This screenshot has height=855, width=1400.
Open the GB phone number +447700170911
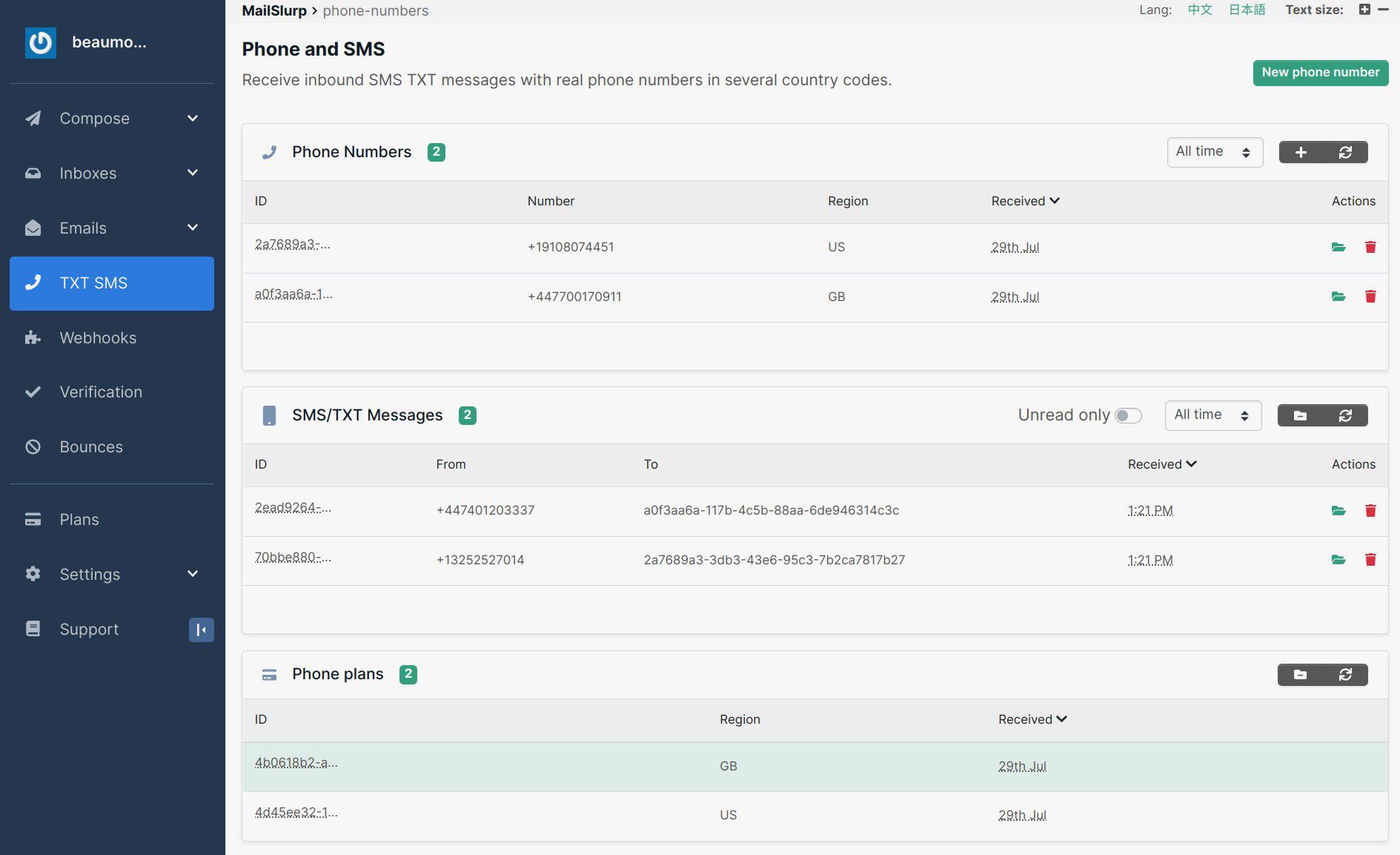click(1338, 297)
